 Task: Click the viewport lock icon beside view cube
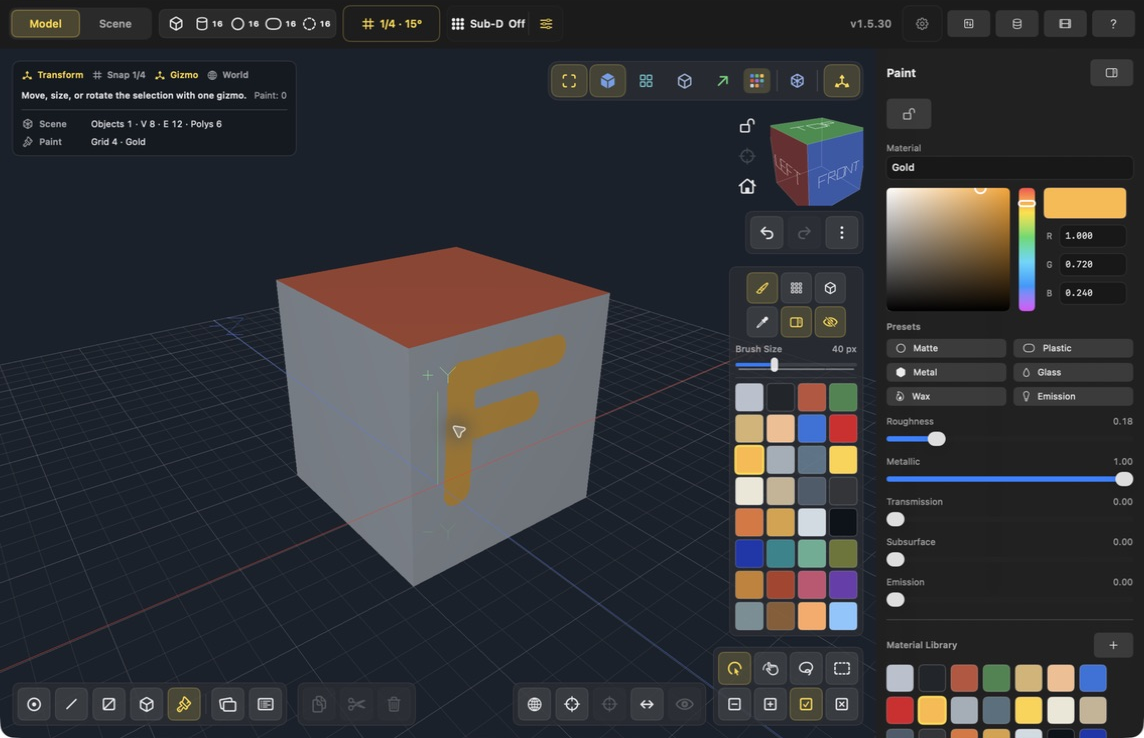pos(746,125)
